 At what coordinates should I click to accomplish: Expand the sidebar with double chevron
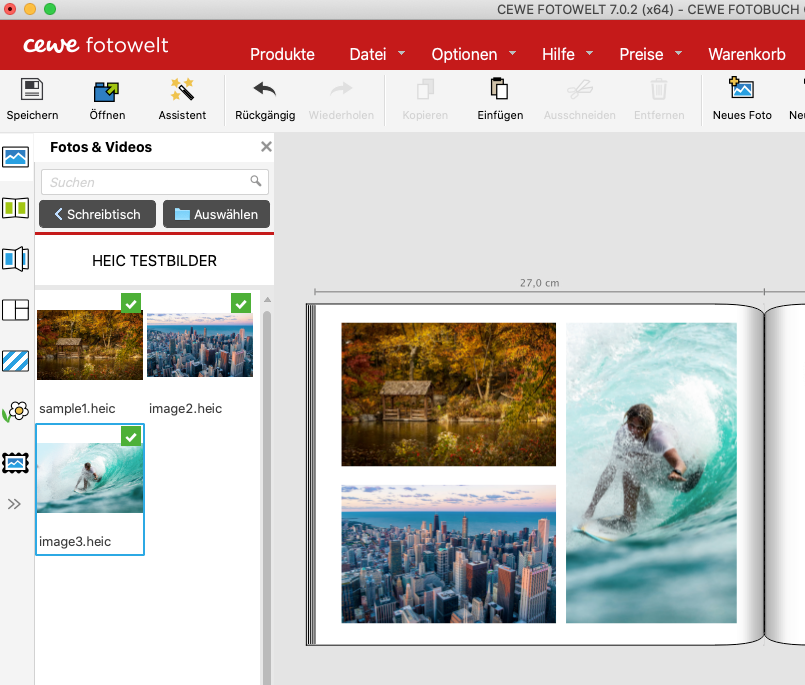click(x=14, y=504)
